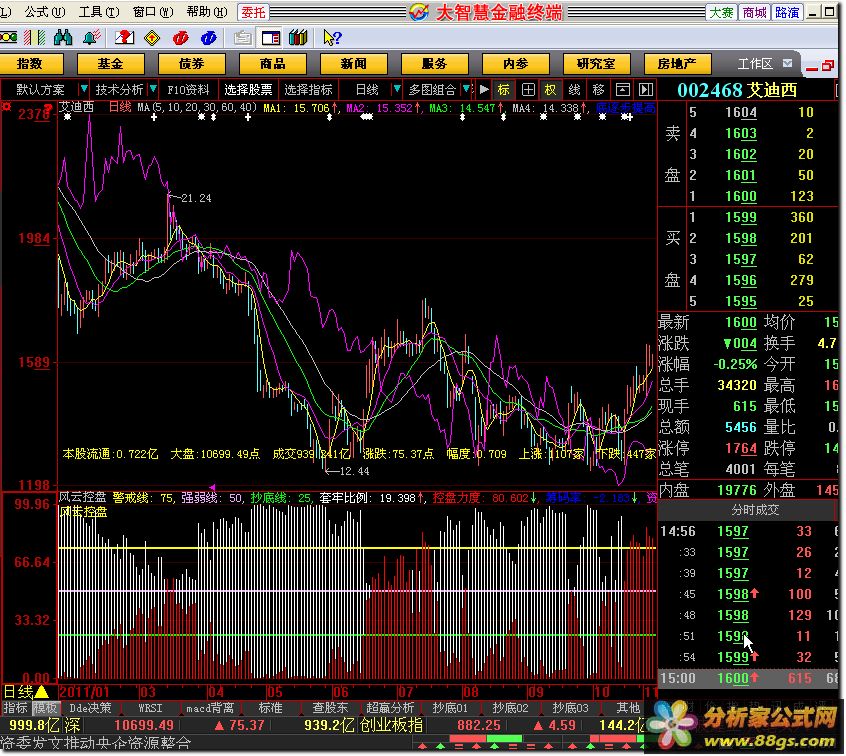Click the F10资料 button

coord(188,90)
